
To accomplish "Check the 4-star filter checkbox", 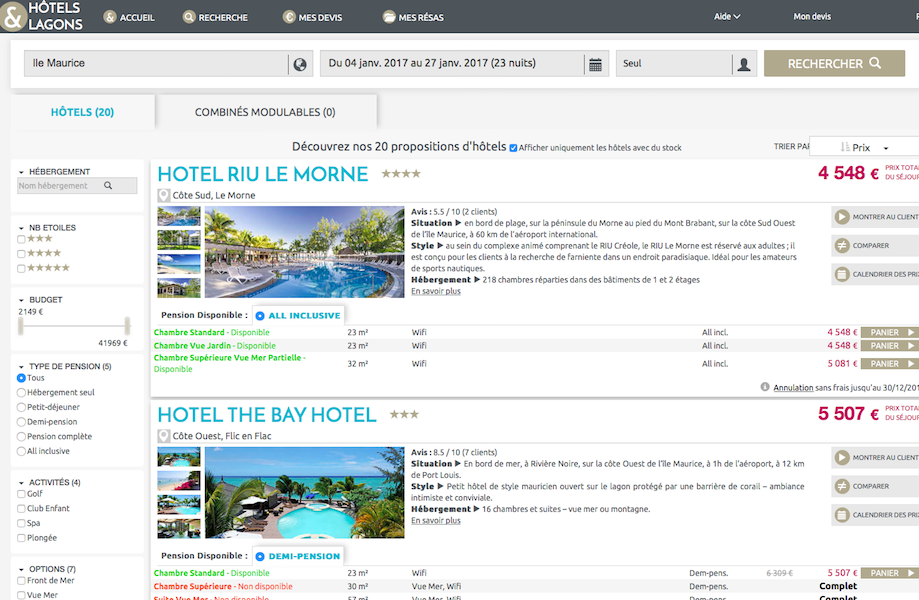I will tap(21, 254).
